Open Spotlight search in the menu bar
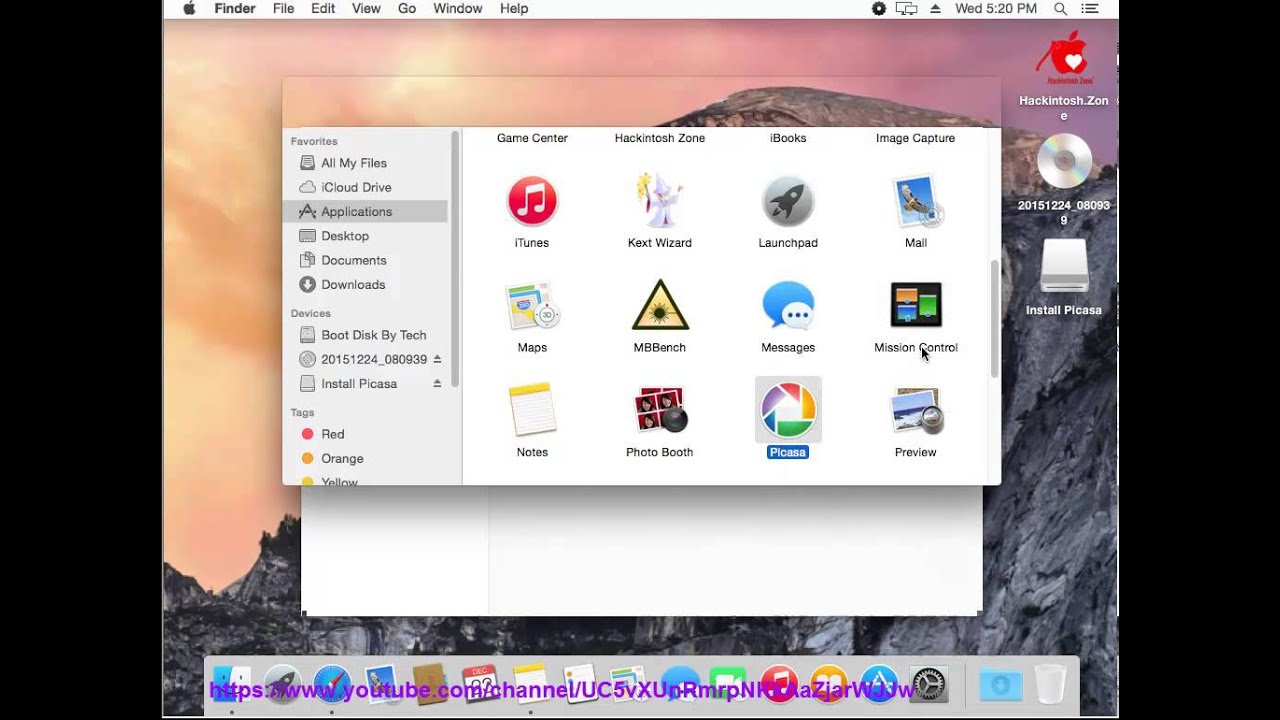Viewport: 1280px width, 720px height. (1060, 8)
